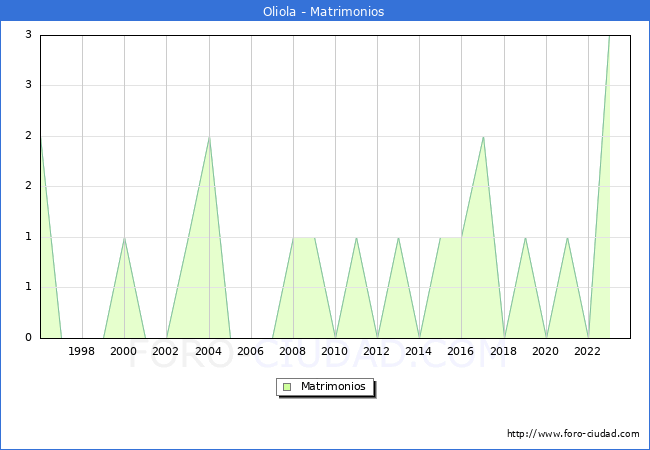
Task: Click the 2016 year tick label
Action: coord(461,351)
